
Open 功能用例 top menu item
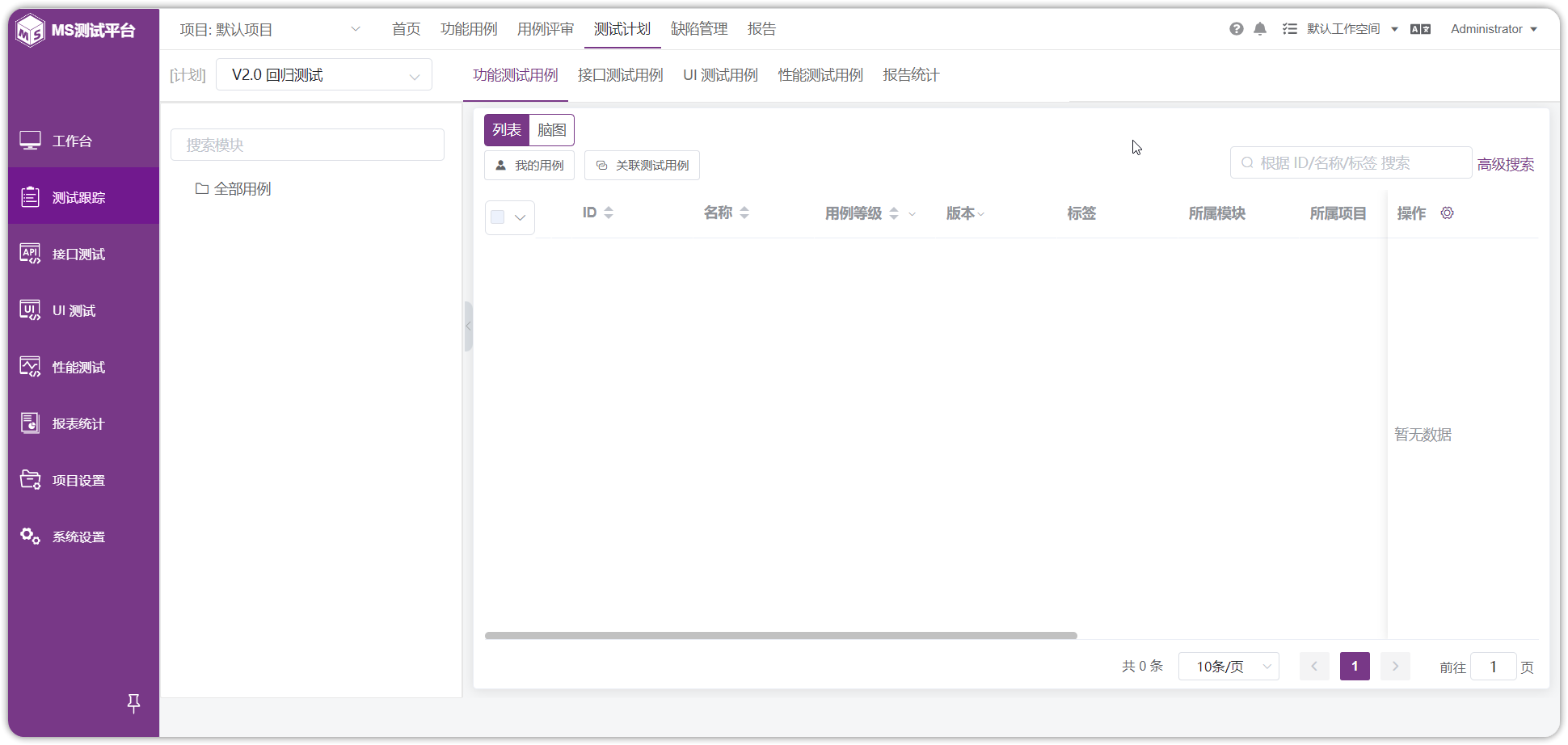[x=469, y=29]
